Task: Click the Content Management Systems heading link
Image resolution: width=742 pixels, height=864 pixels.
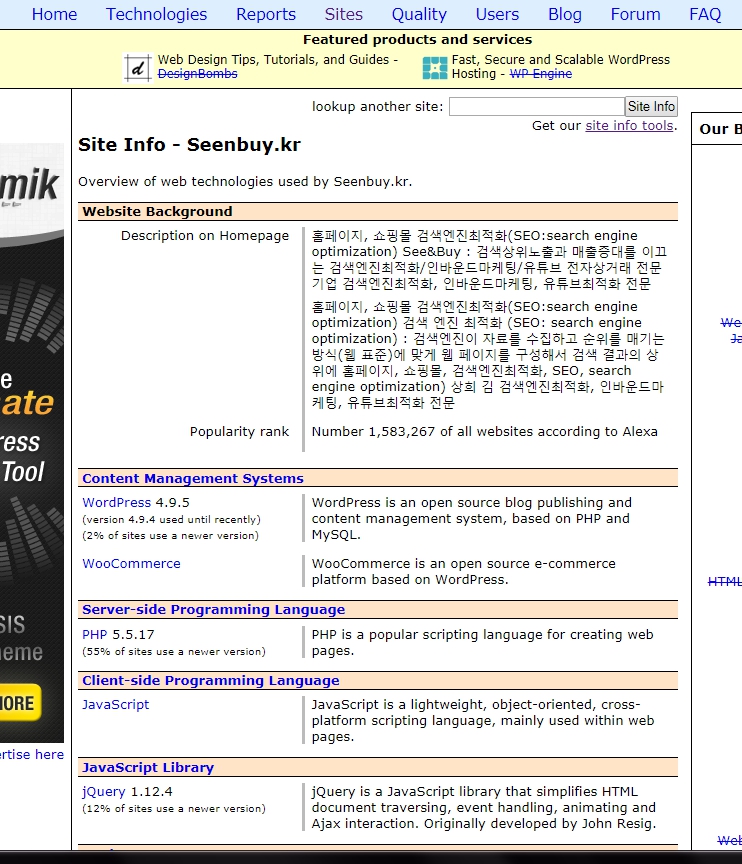Action: coord(192,479)
